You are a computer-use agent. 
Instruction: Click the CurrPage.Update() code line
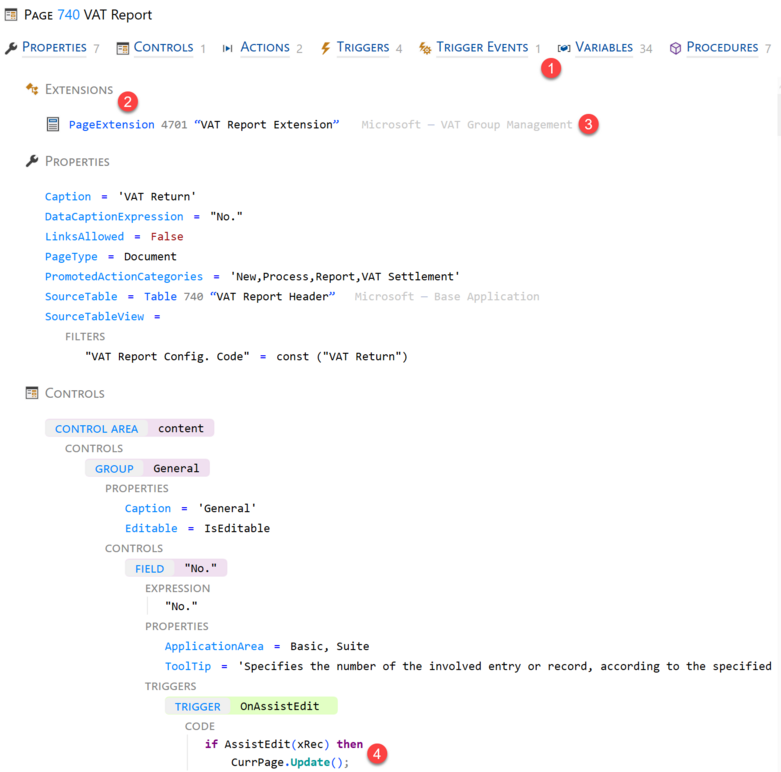[290, 763]
